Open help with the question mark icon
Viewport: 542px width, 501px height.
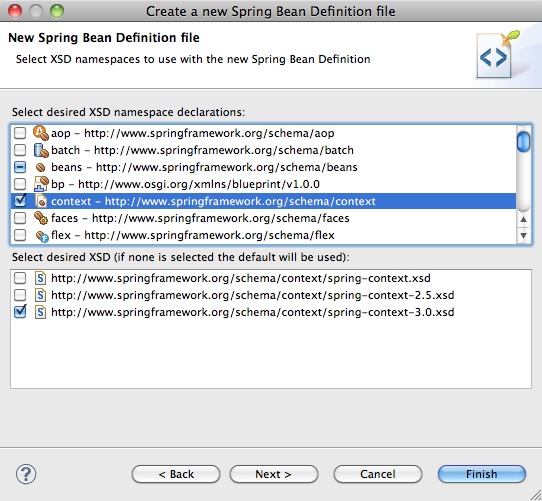pyautogui.click(x=26, y=474)
